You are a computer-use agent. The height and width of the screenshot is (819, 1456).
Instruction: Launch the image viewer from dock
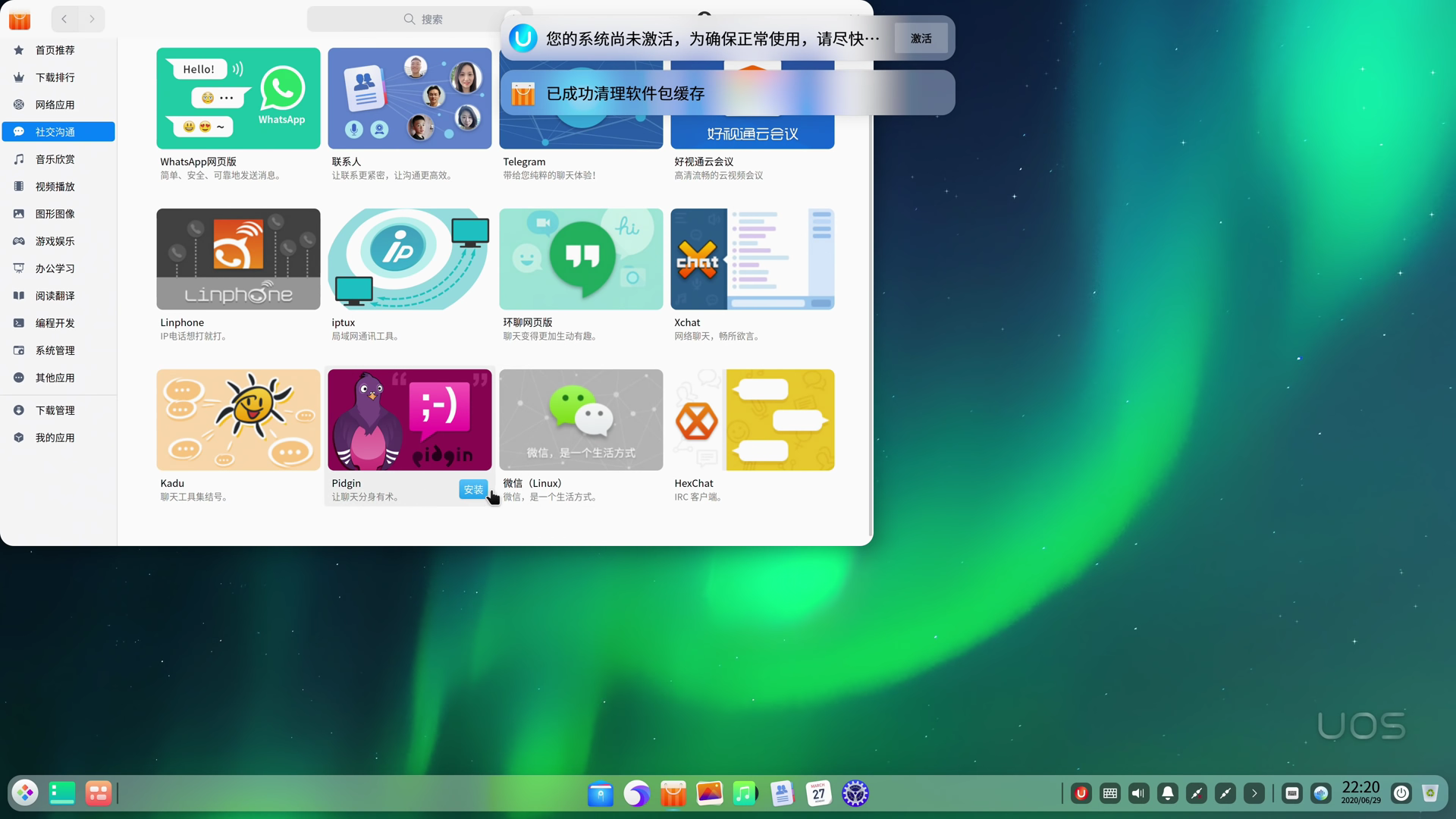[709, 794]
